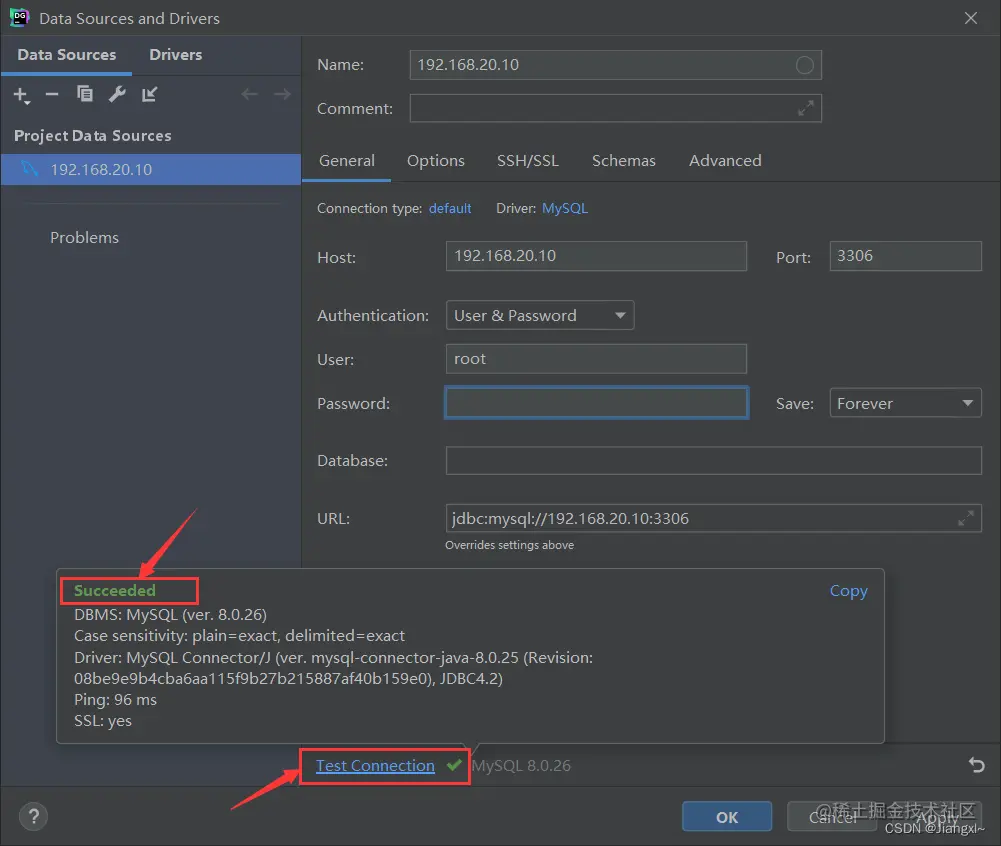Select 192.168.20.10 data source in list
Viewport: 1001px width, 846px height.
point(151,169)
